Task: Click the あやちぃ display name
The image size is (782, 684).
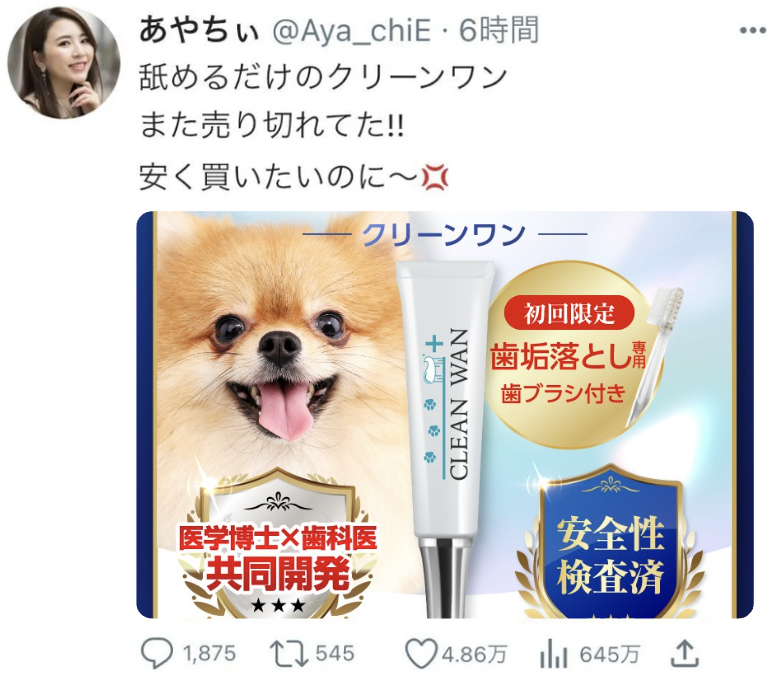Action: point(199,30)
